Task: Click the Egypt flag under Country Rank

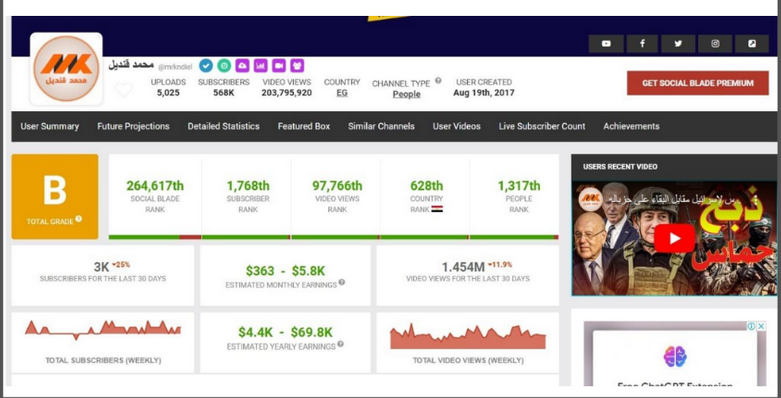Action: (437, 209)
